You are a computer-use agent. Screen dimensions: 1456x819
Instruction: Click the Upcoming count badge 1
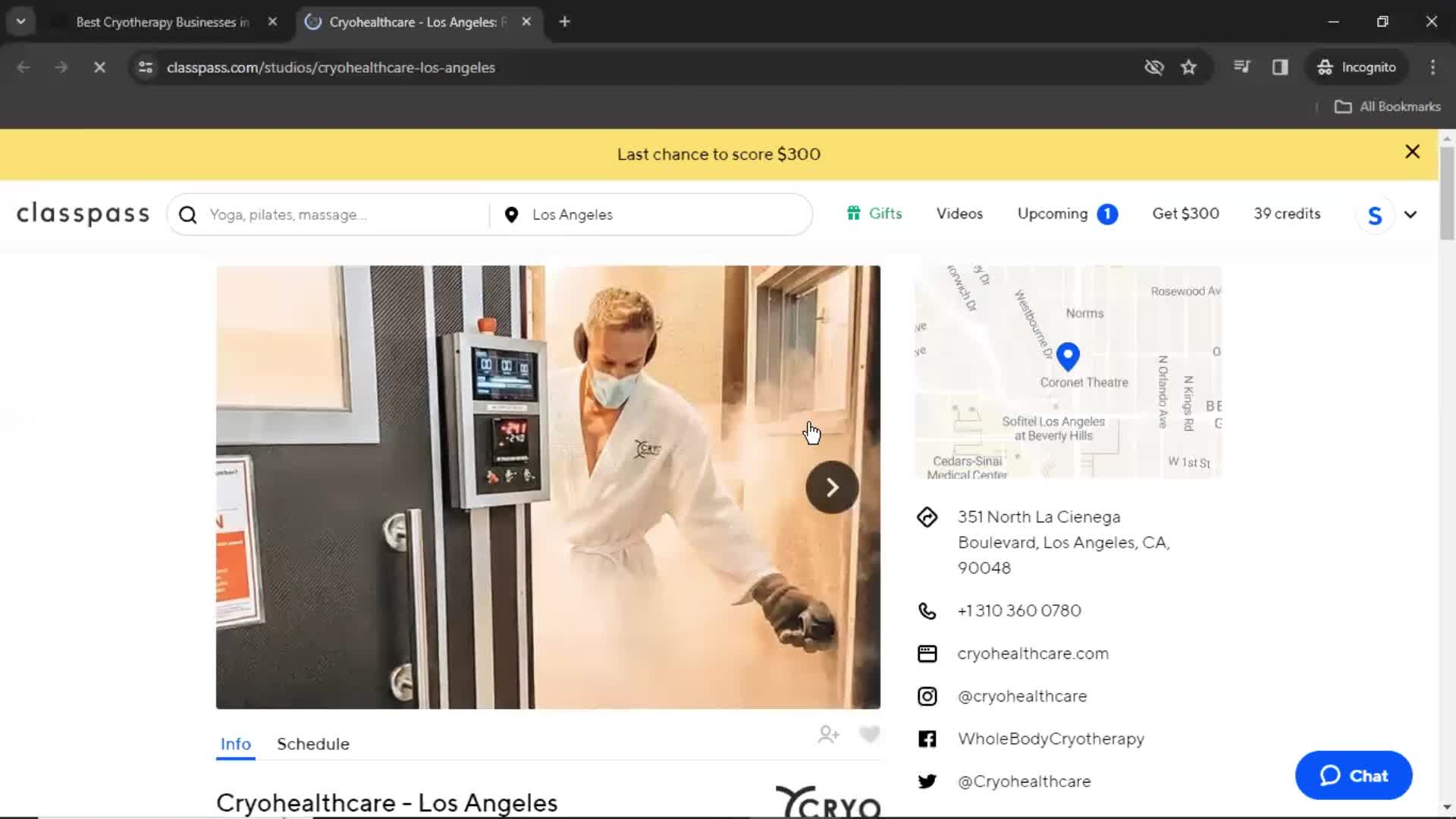(1107, 215)
